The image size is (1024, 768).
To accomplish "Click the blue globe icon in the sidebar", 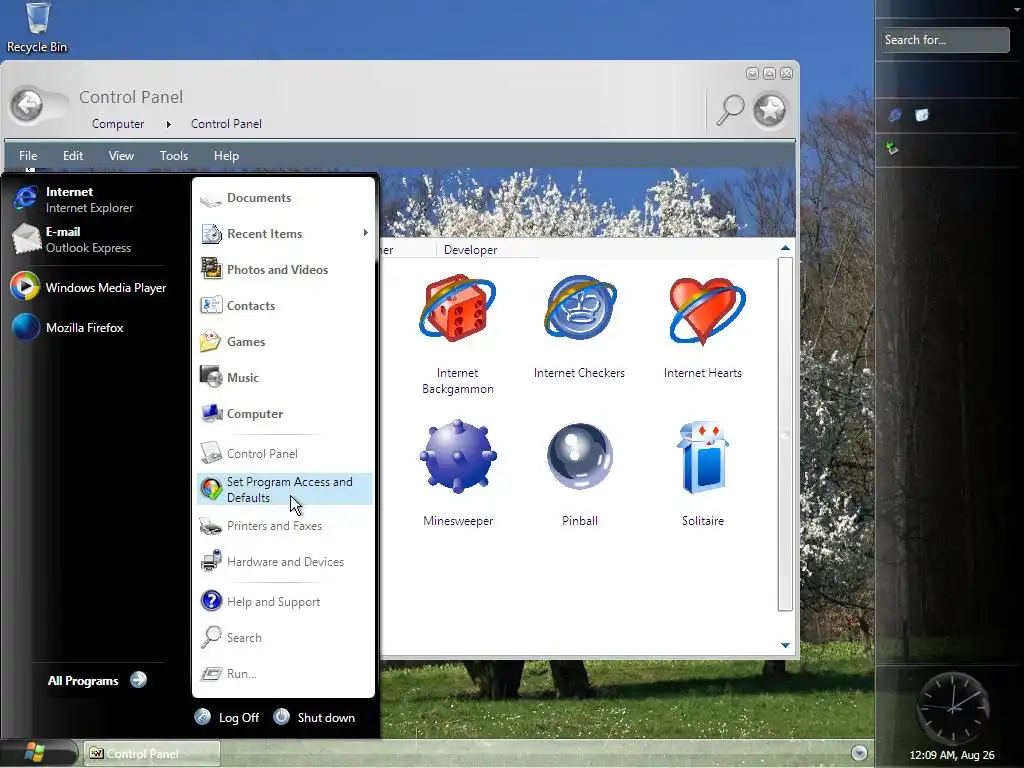I will (895, 115).
